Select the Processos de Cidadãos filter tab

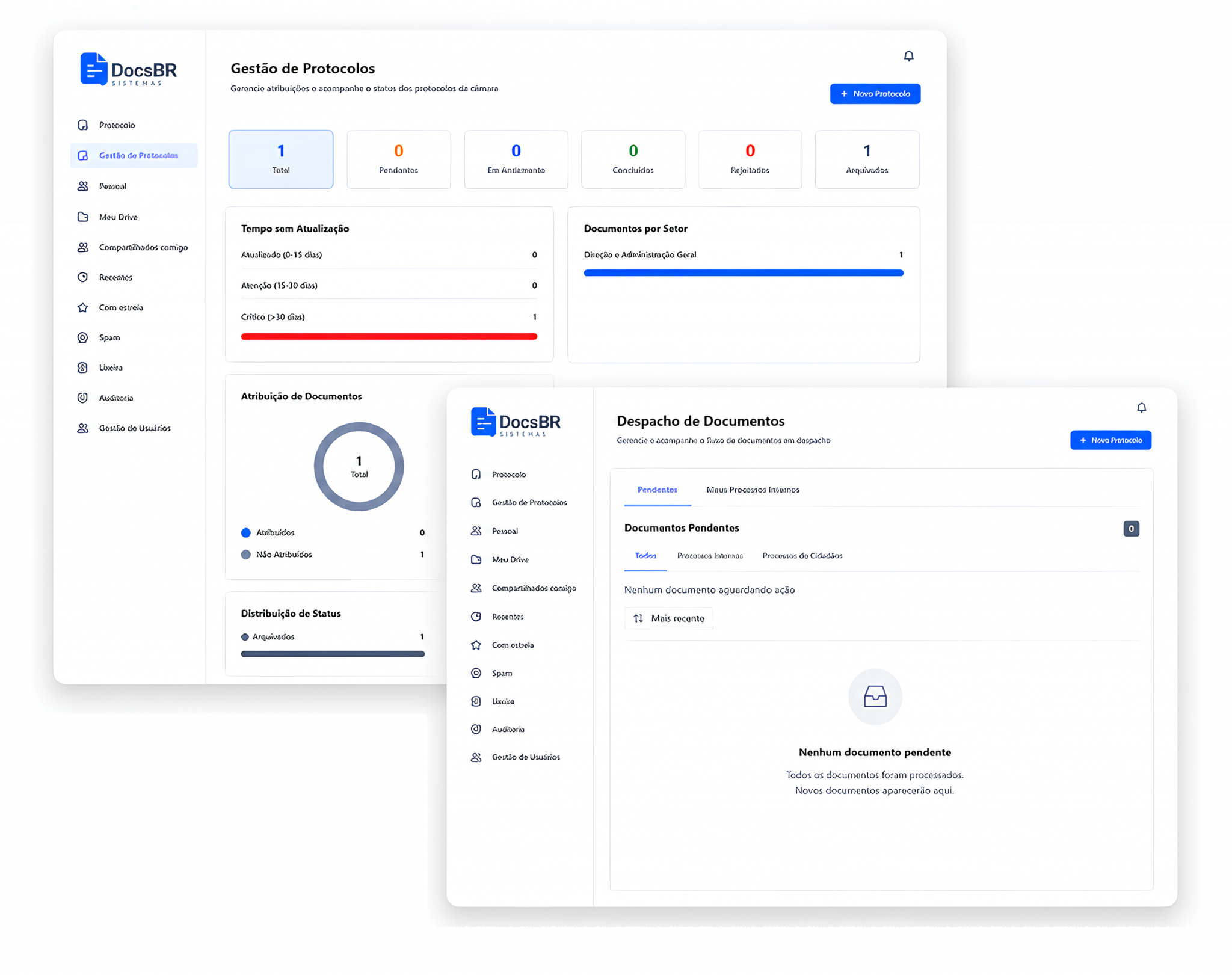802,556
